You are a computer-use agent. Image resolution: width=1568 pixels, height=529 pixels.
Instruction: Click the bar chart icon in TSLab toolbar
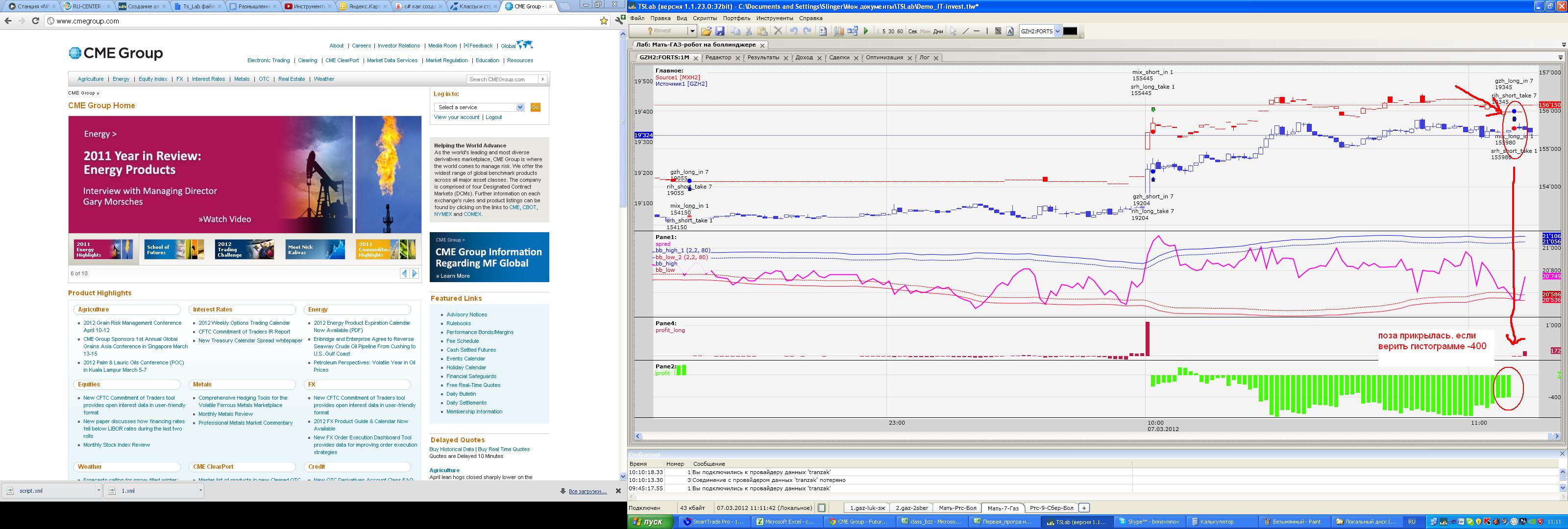click(x=839, y=31)
